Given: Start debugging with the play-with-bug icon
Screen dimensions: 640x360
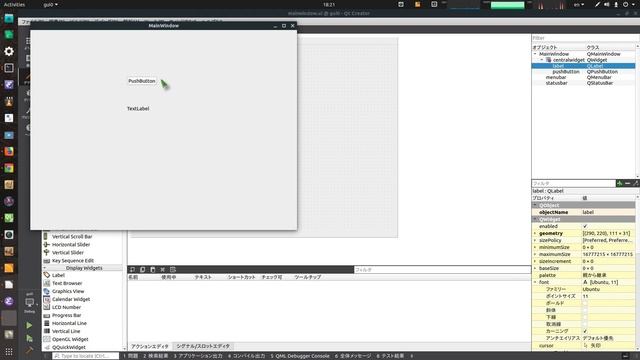Looking at the screenshot, I should (x=29, y=338).
